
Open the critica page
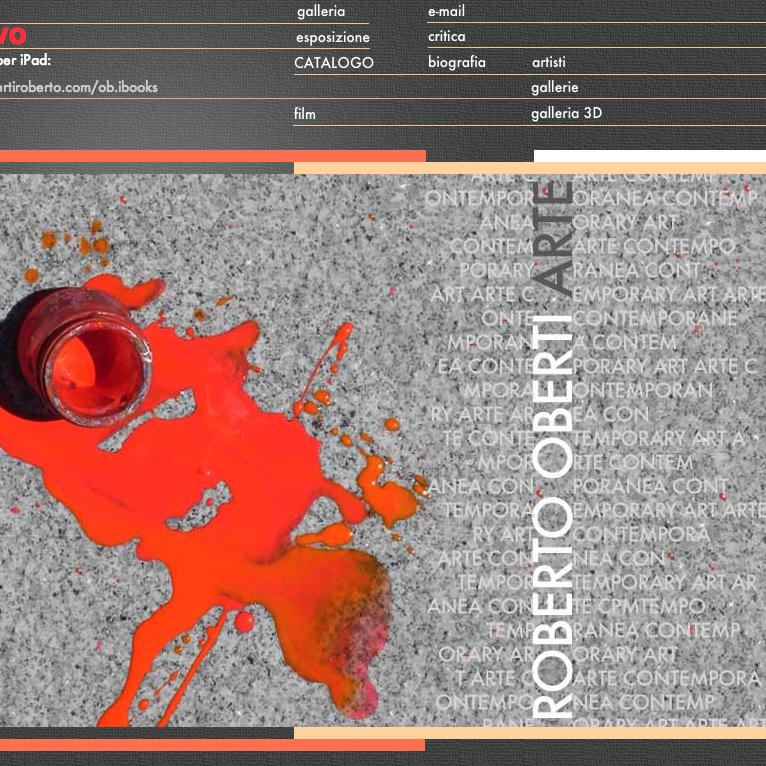point(447,36)
